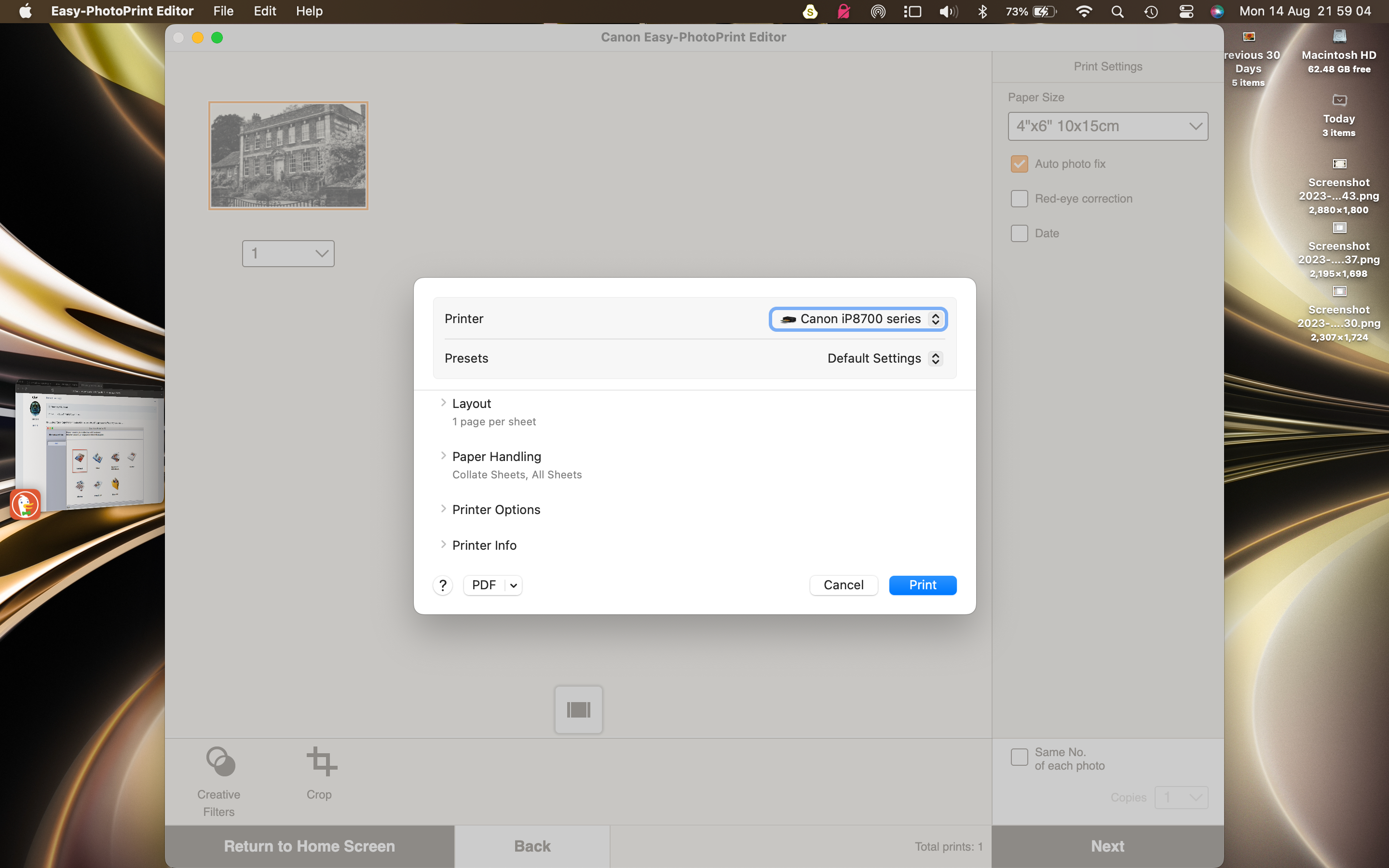The width and height of the screenshot is (1389, 868).
Task: Click the PDF button
Action: coord(484,585)
